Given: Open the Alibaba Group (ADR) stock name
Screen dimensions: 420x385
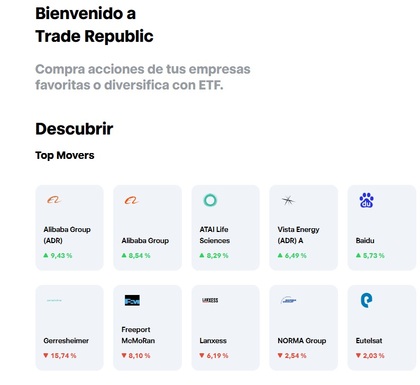Looking at the screenshot, I should click(67, 235).
